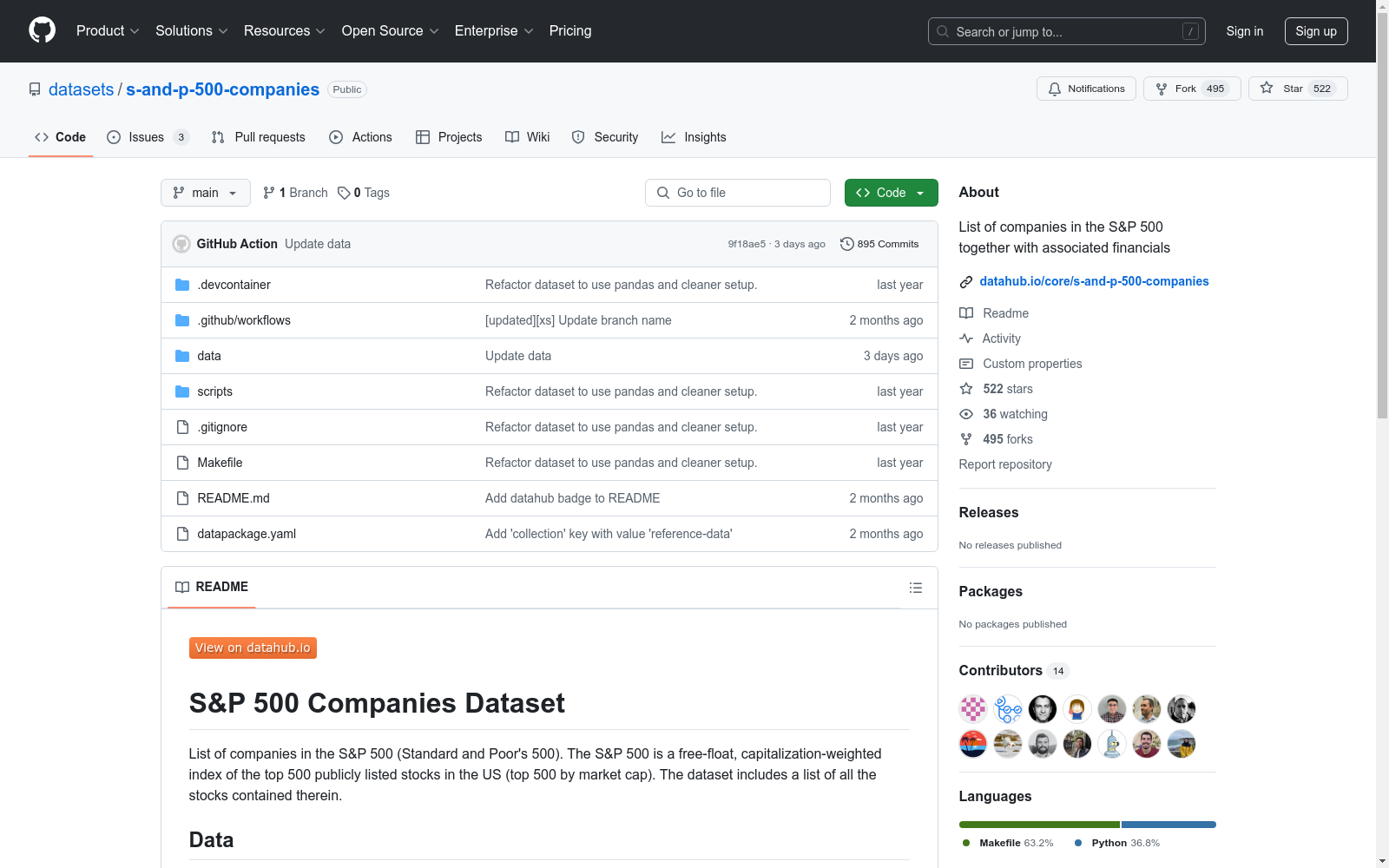
Task: Click the blue Python language bar segment
Action: click(x=1168, y=825)
